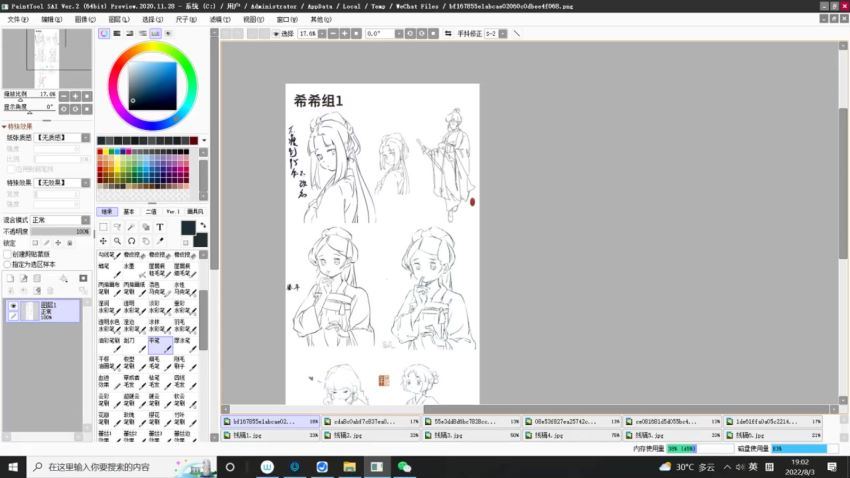Select the 水墨 brush preset
The width and height of the screenshot is (850, 478).
pos(135,270)
